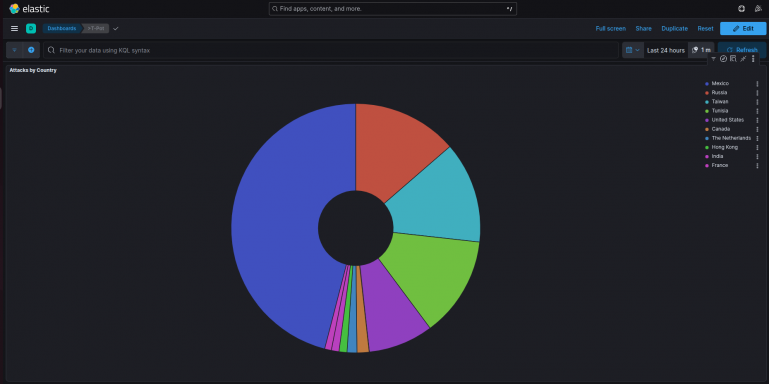Click the panel pin icon

pos(743,59)
